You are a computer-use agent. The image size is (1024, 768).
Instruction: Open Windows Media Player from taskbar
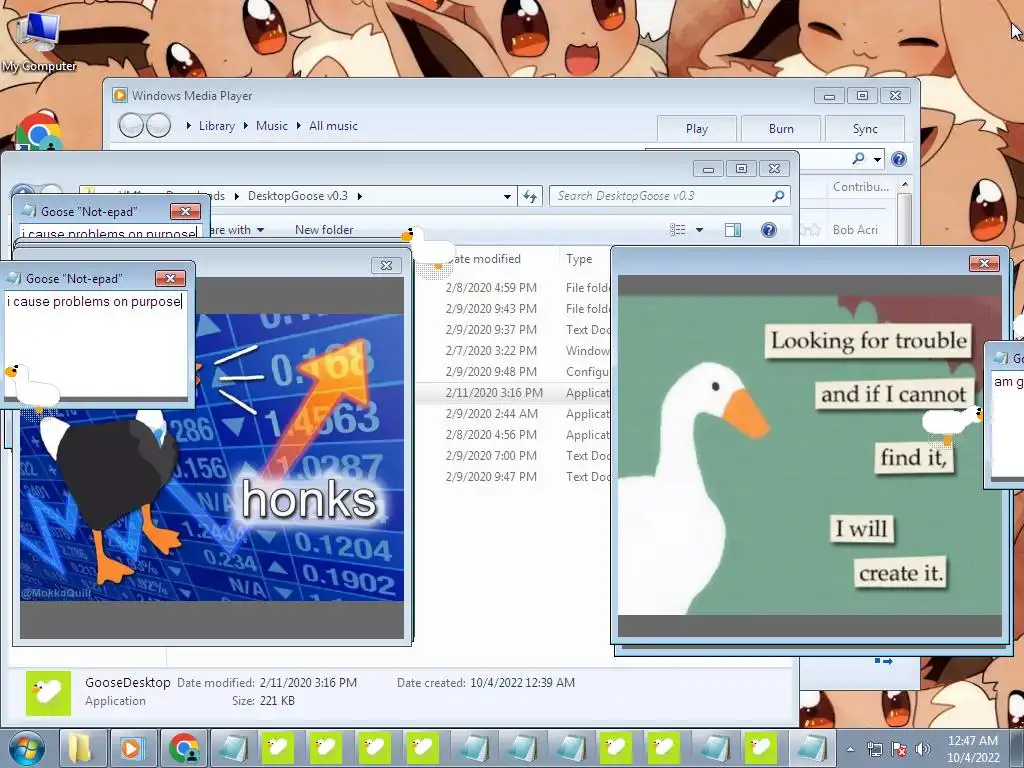click(131, 748)
